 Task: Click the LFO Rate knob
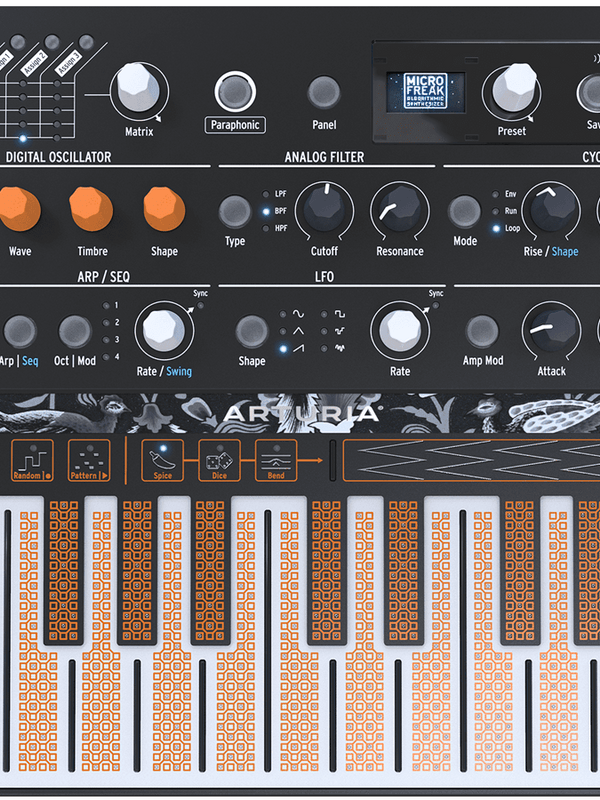400,330
